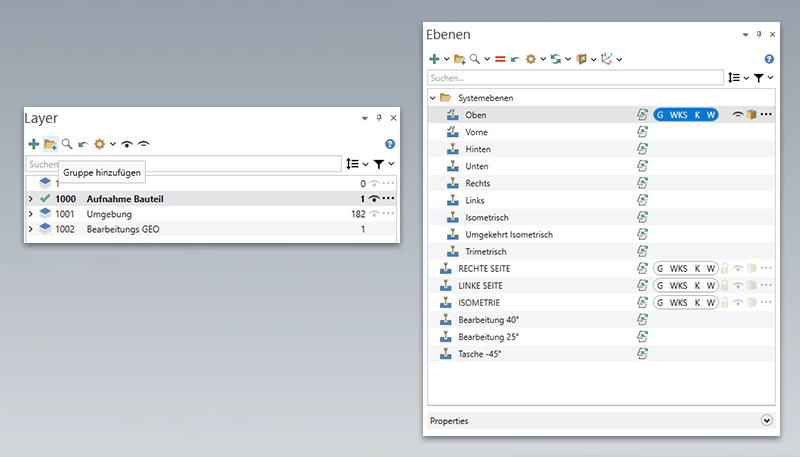Expand the 1001 Umgebung layer
Screen dimensions: 800x457
pos(31,214)
